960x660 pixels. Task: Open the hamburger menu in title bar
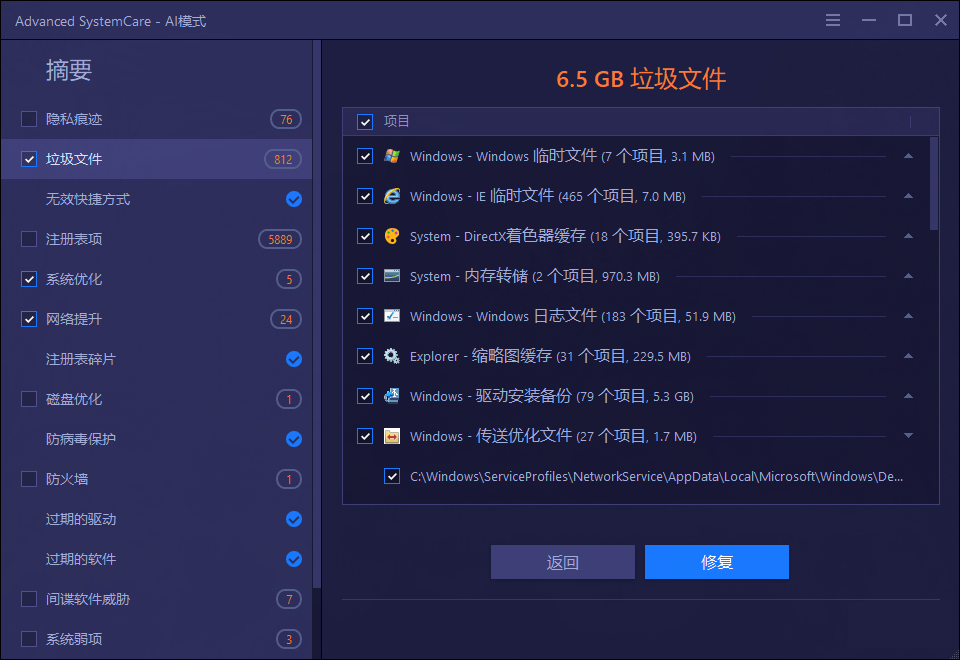(833, 19)
